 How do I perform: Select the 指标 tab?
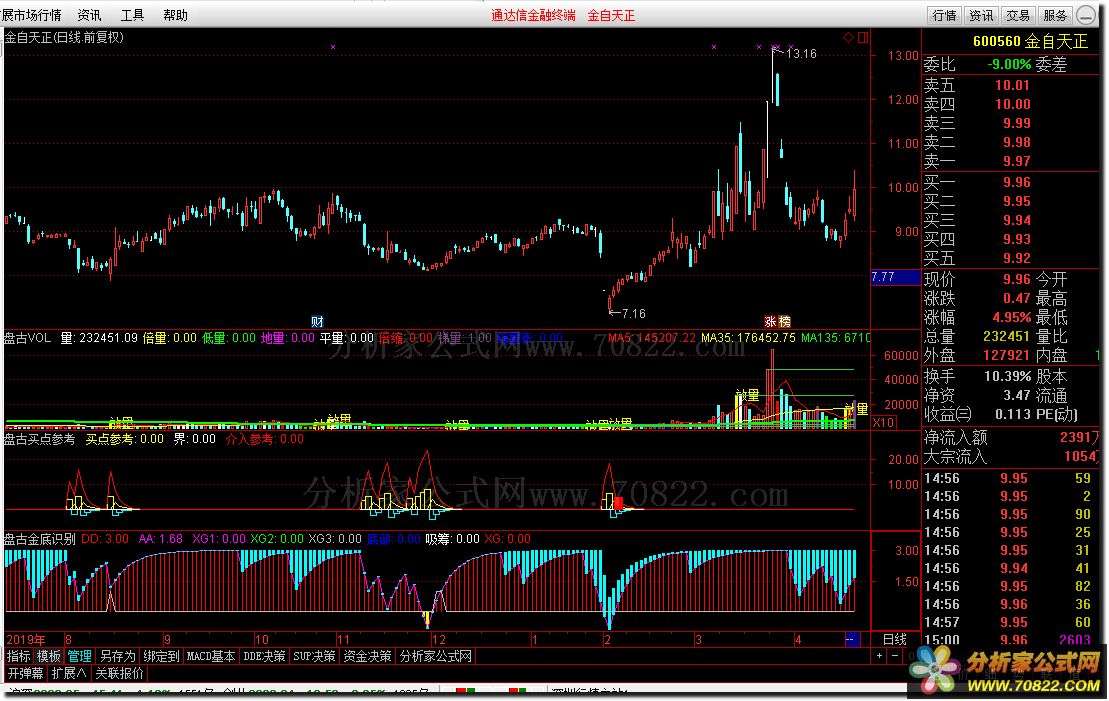18,656
